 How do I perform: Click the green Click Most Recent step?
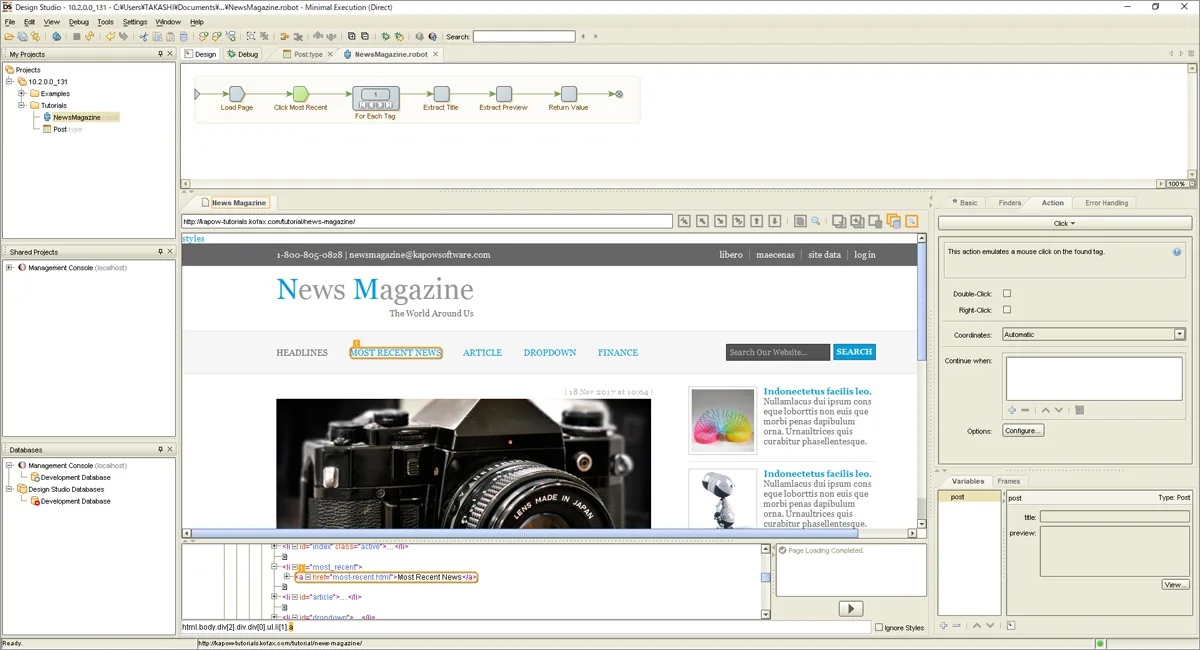(x=300, y=94)
